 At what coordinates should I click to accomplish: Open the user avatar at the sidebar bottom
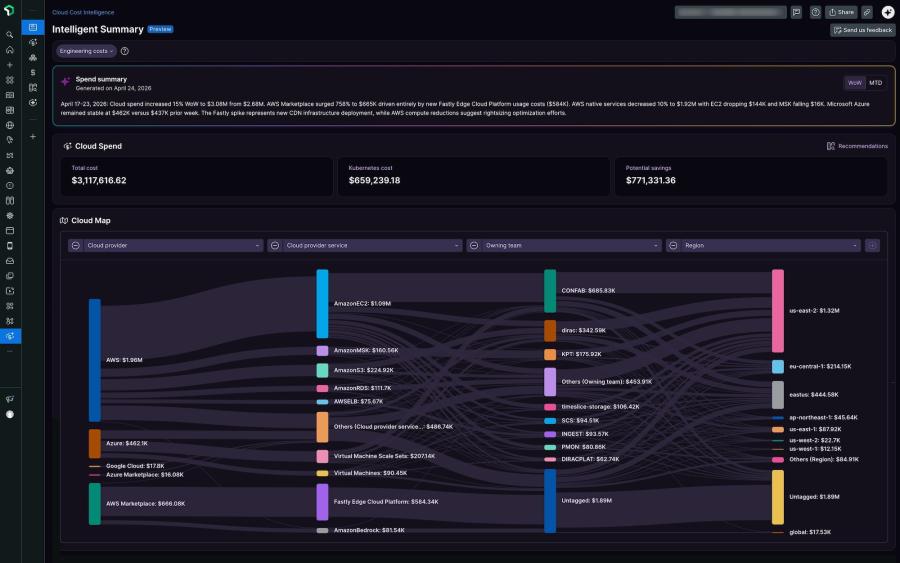[10, 414]
